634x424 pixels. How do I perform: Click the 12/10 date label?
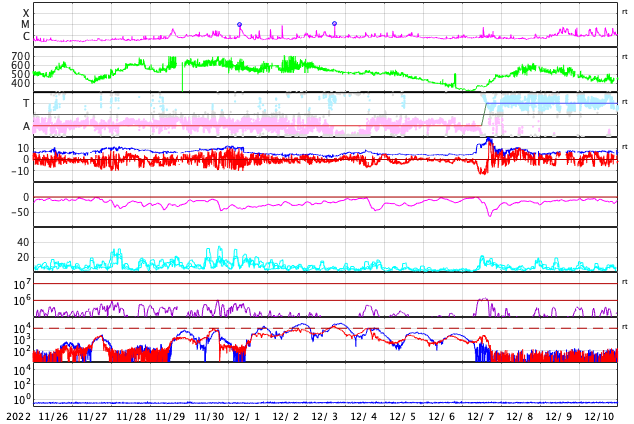599,416
